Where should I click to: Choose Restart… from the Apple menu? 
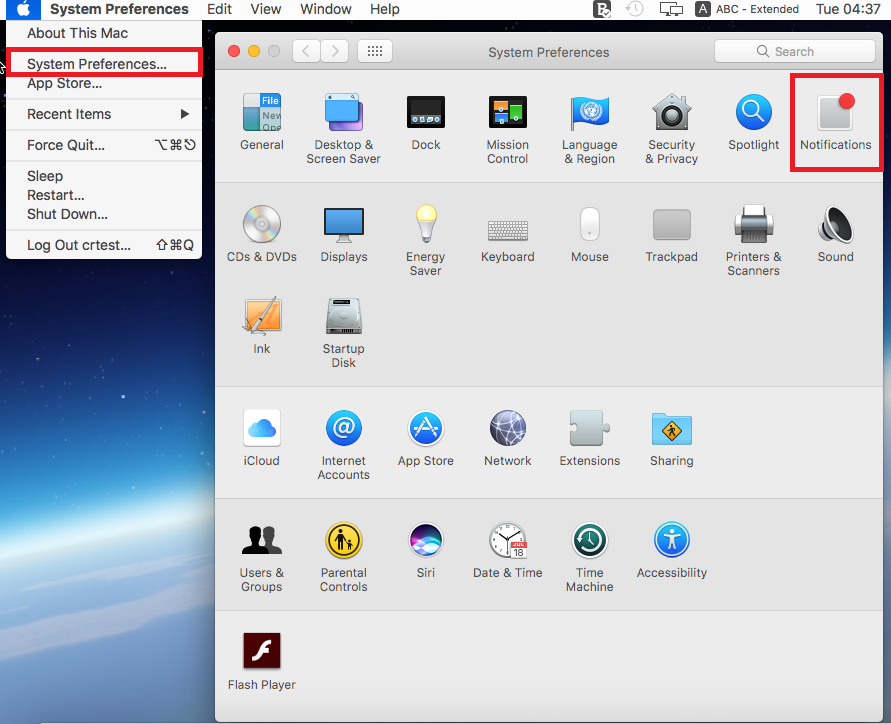104,195
